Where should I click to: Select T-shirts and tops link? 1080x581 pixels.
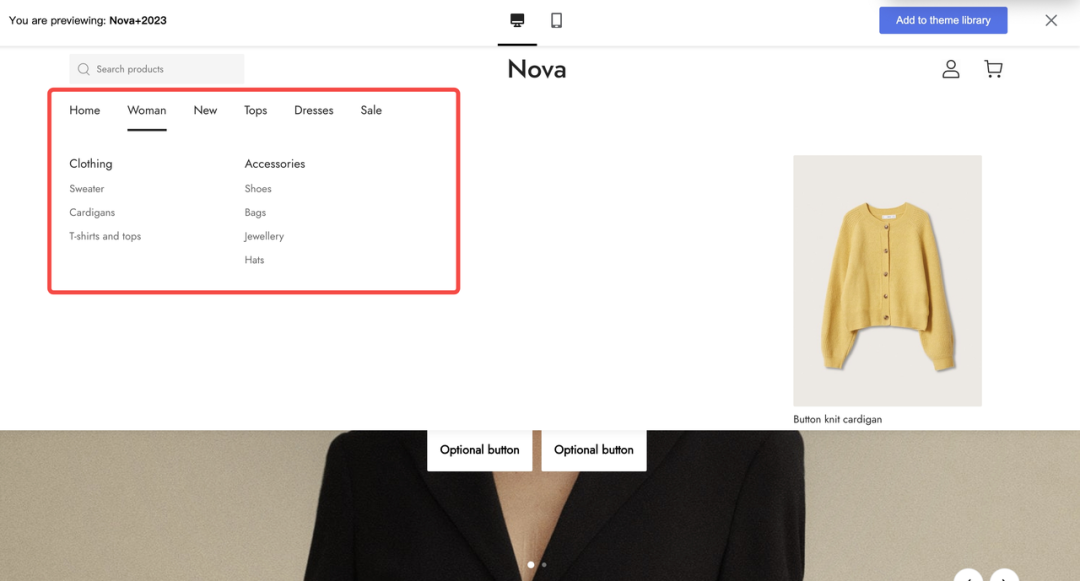[x=105, y=236]
